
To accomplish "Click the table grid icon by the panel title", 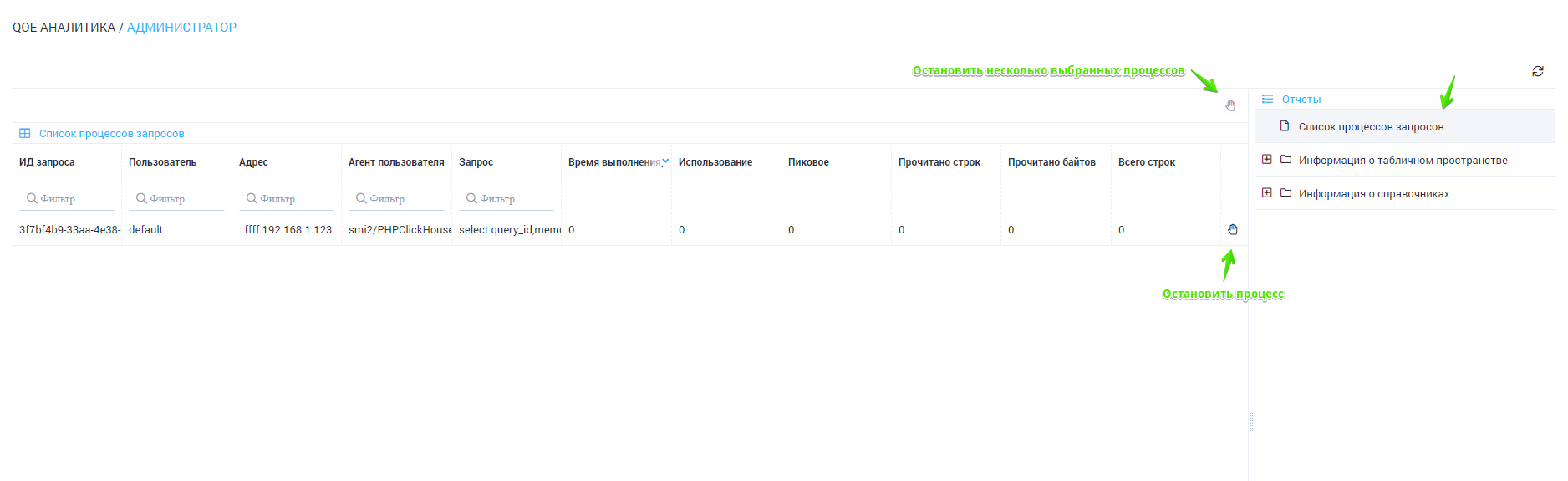I will (x=25, y=134).
